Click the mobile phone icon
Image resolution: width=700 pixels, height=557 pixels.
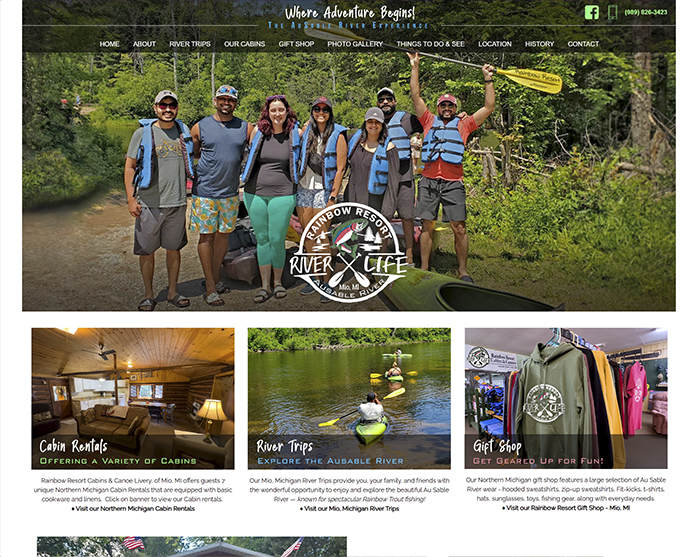tap(612, 12)
